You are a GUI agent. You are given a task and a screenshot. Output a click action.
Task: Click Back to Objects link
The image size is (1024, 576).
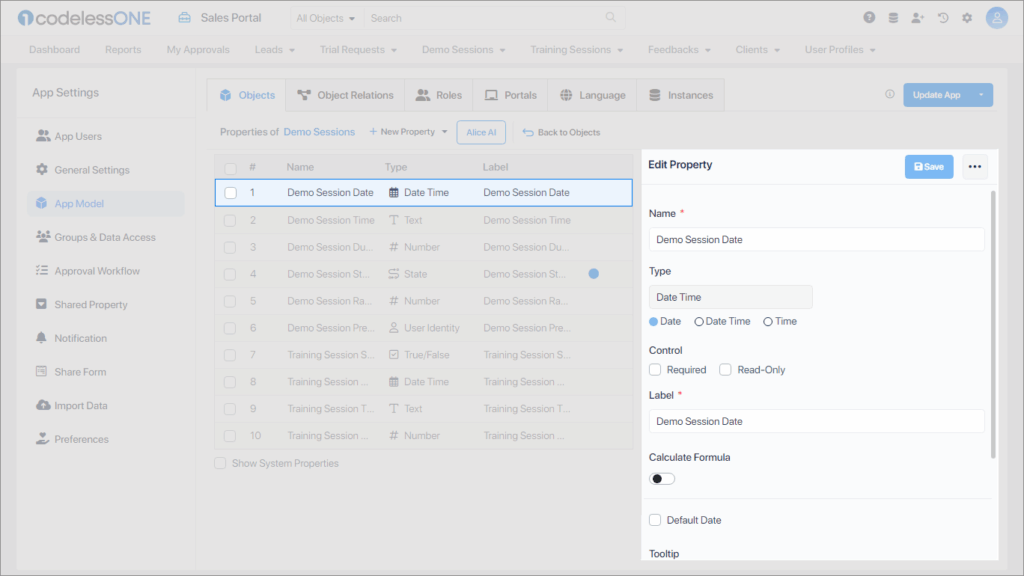coord(562,132)
